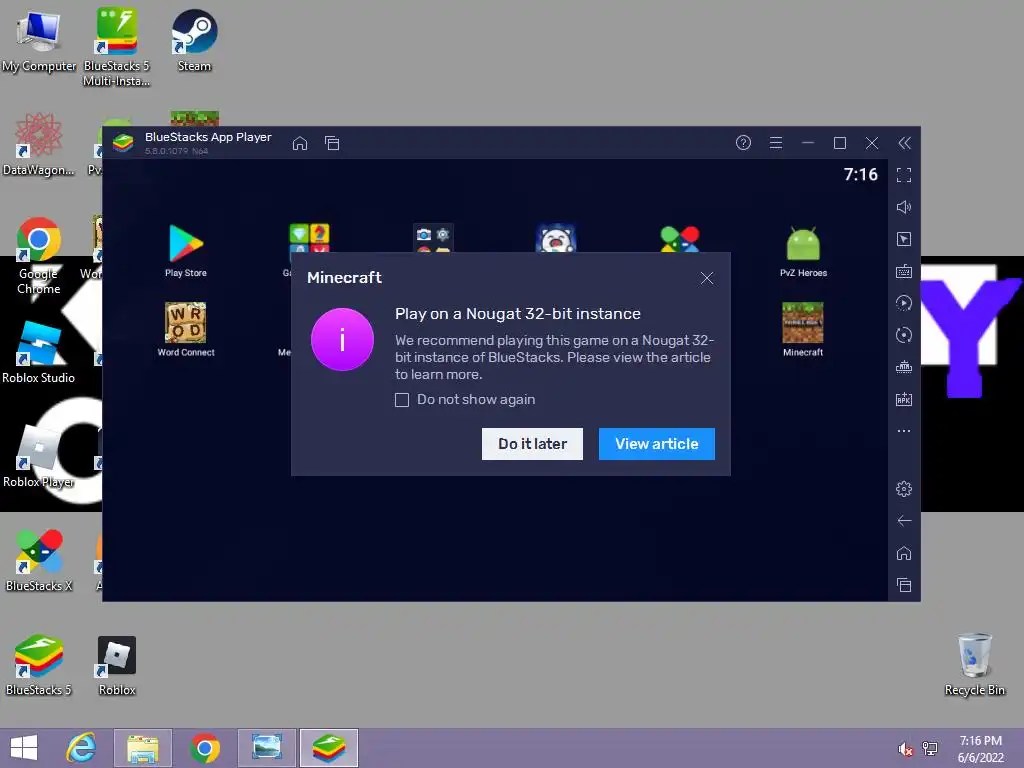The width and height of the screenshot is (1024, 768).
Task: Open DataWagon desktop shortcut
Action: pyautogui.click(x=39, y=144)
